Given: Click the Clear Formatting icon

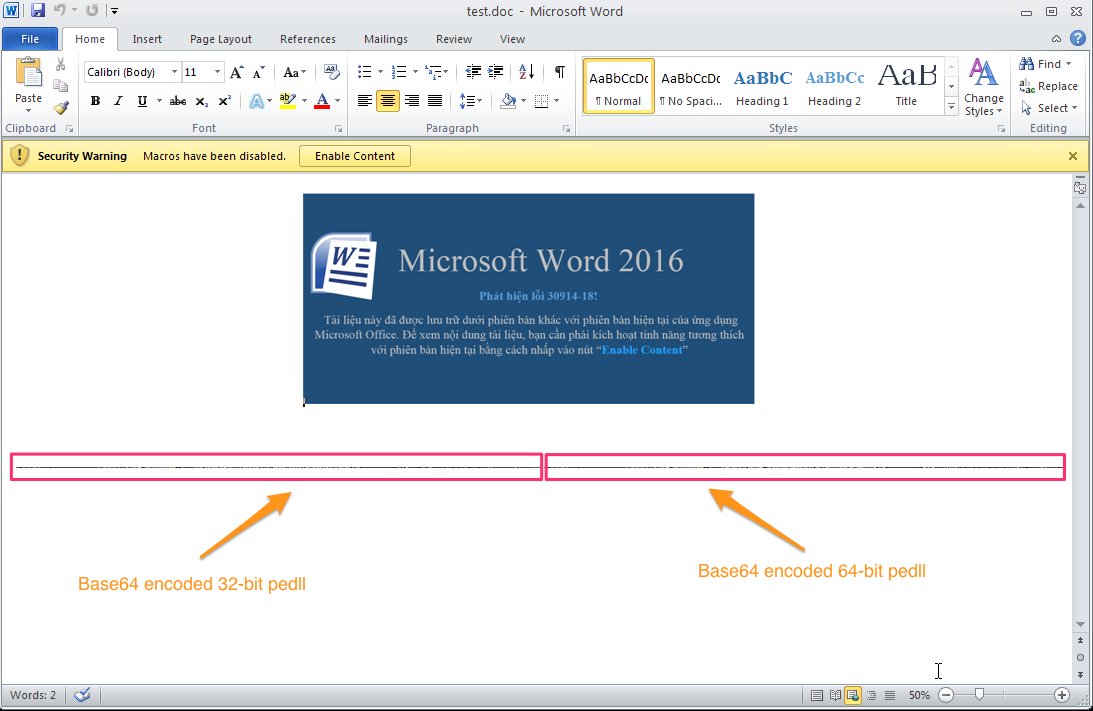Looking at the screenshot, I should (331, 72).
